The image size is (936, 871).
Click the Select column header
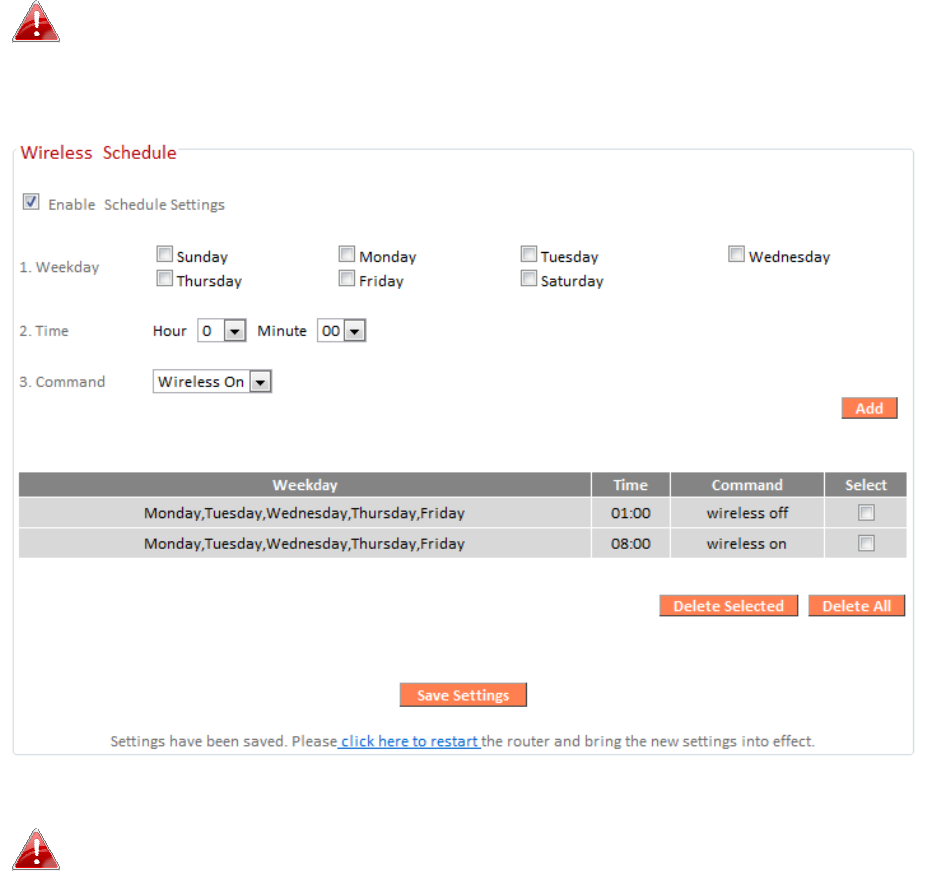(866, 485)
